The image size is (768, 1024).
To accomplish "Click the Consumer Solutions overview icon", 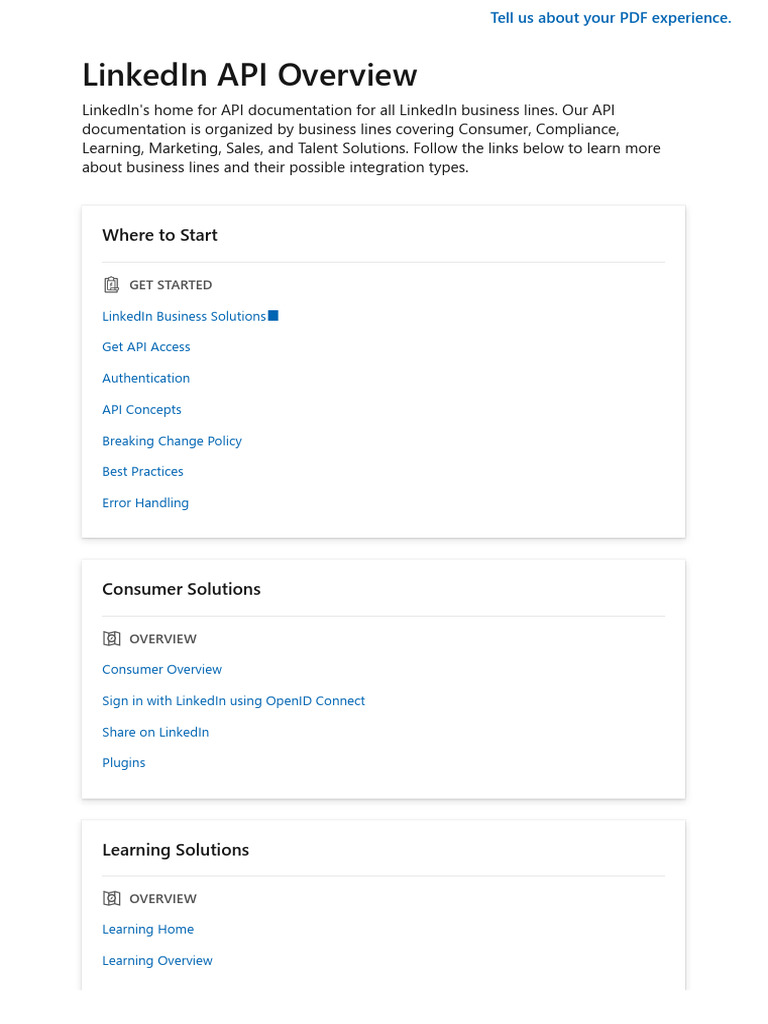I will click(111, 639).
